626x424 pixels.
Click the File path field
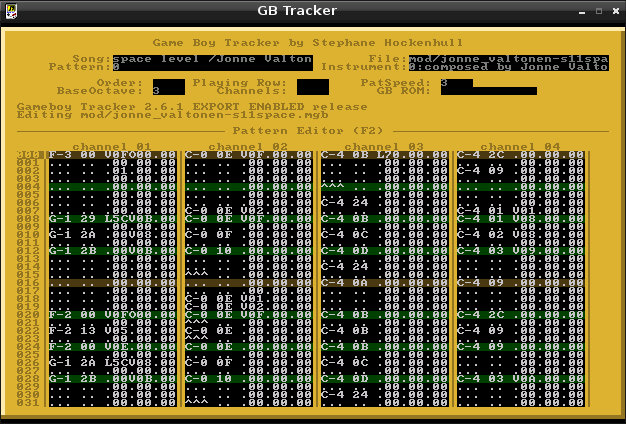[508, 60]
